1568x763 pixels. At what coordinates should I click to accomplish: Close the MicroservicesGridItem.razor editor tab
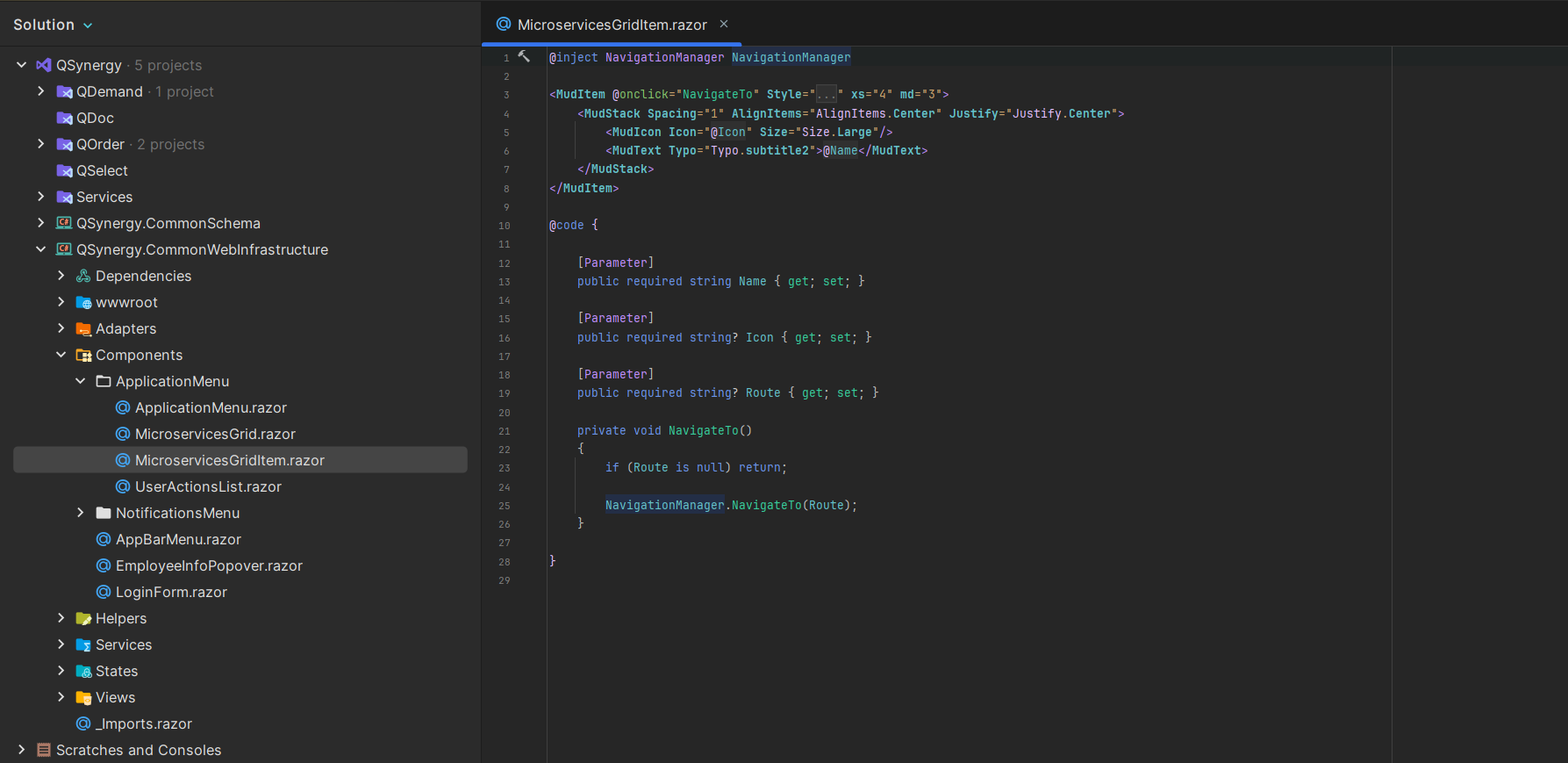click(724, 24)
